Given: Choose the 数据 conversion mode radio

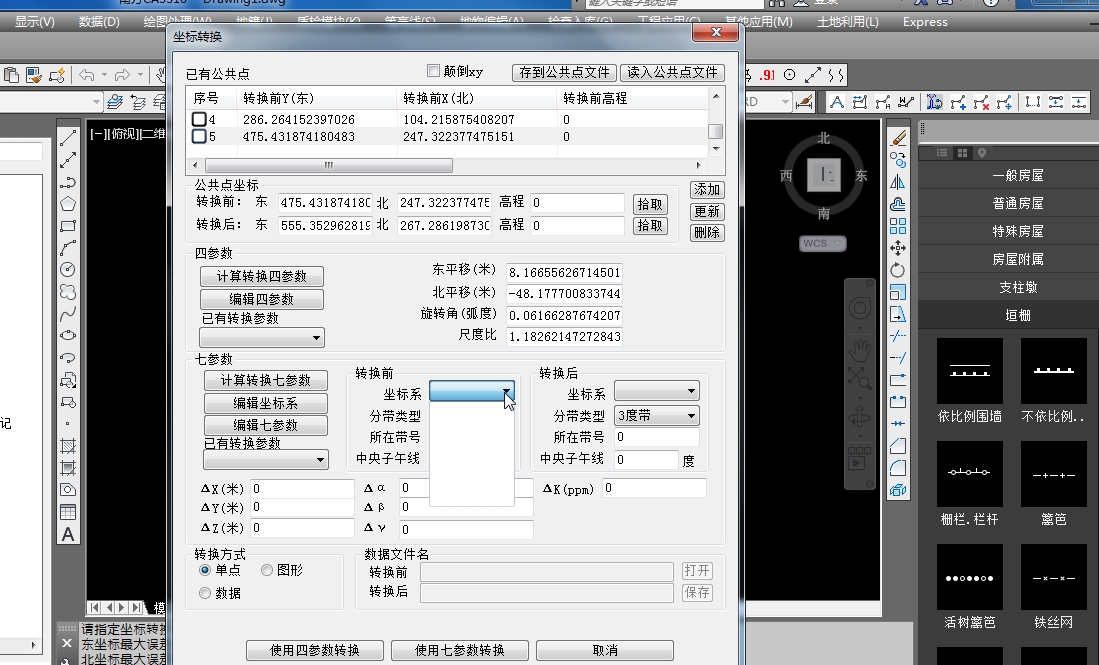Looking at the screenshot, I should (205, 593).
